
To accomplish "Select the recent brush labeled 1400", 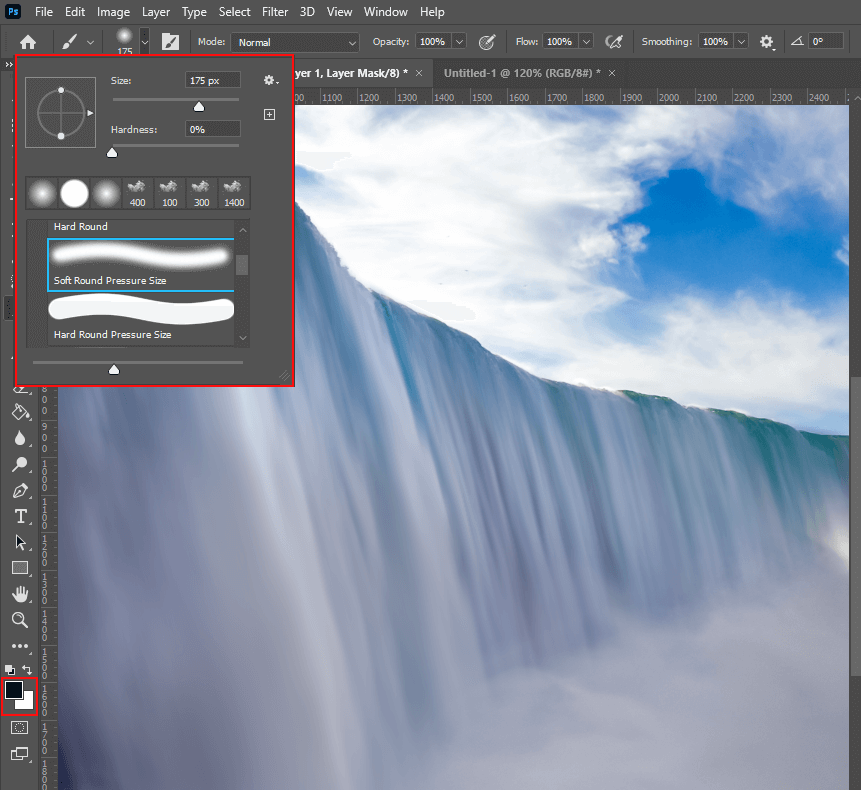I will 234,193.
